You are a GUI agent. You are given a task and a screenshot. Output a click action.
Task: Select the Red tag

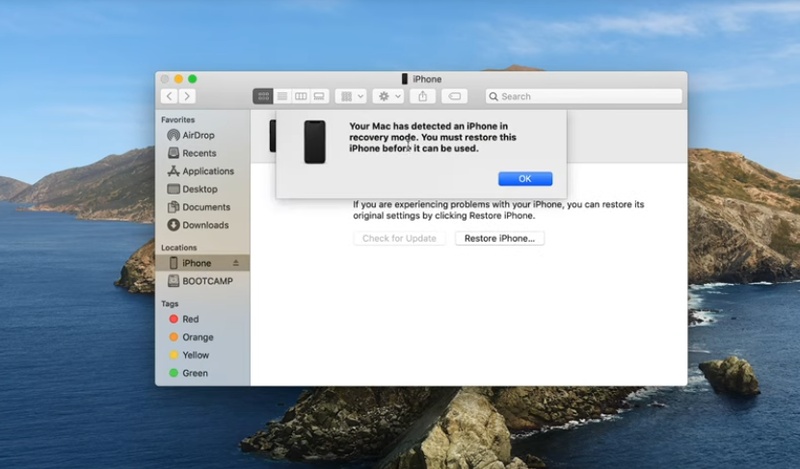point(203,319)
